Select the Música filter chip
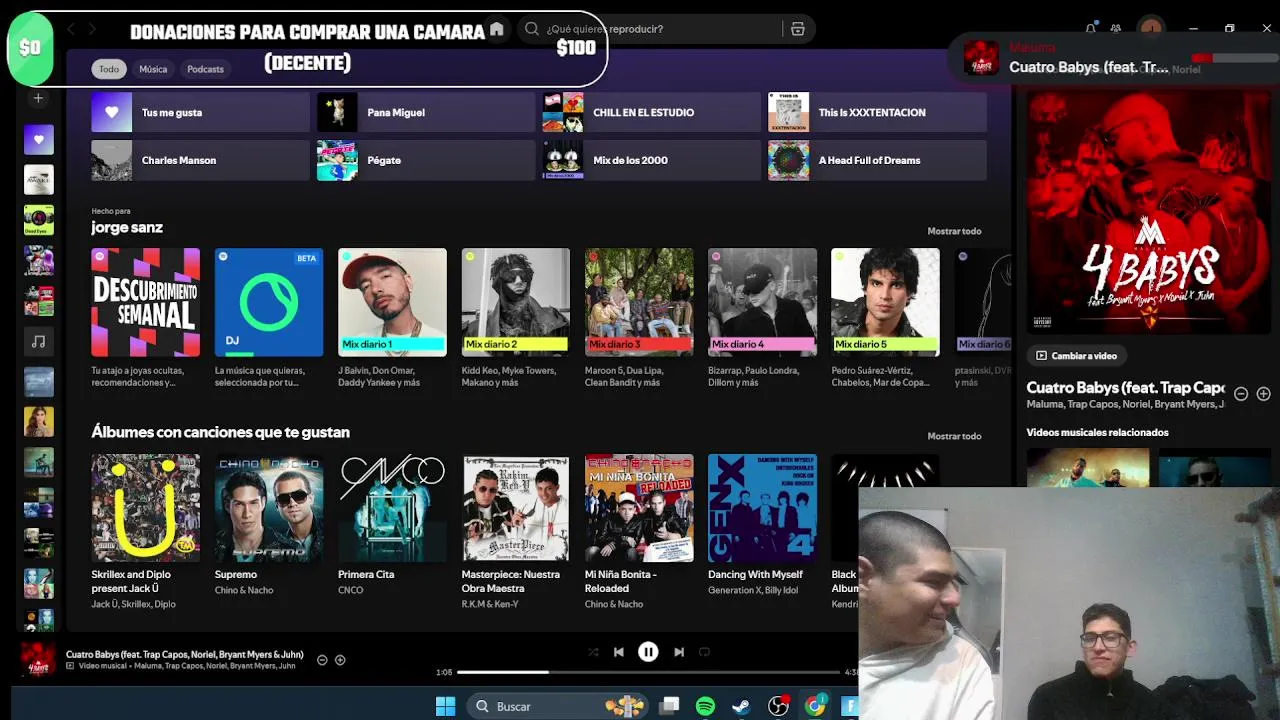The width and height of the screenshot is (1280, 720). tap(153, 69)
